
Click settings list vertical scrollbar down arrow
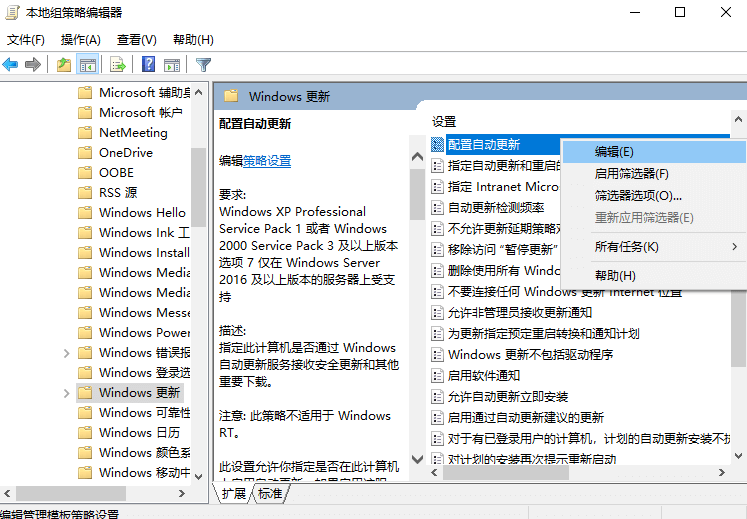click(x=738, y=456)
